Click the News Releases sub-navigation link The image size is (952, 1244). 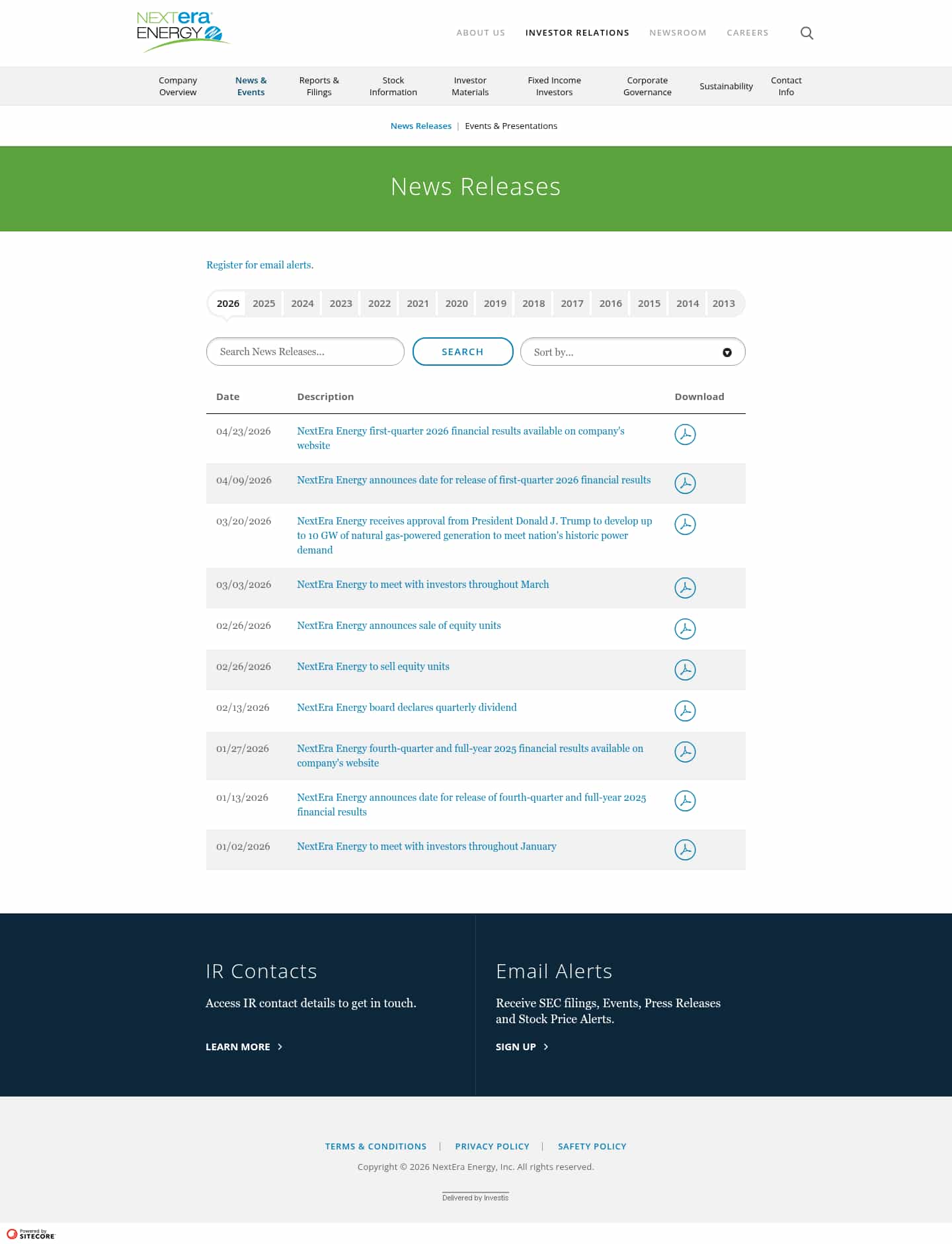[420, 126]
